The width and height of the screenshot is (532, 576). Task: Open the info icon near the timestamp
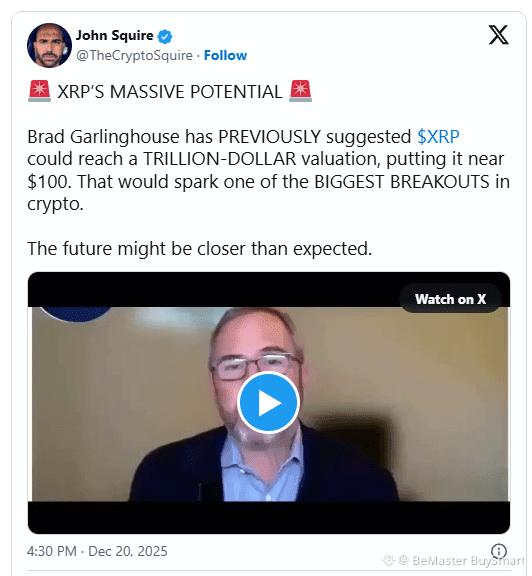coord(499,551)
